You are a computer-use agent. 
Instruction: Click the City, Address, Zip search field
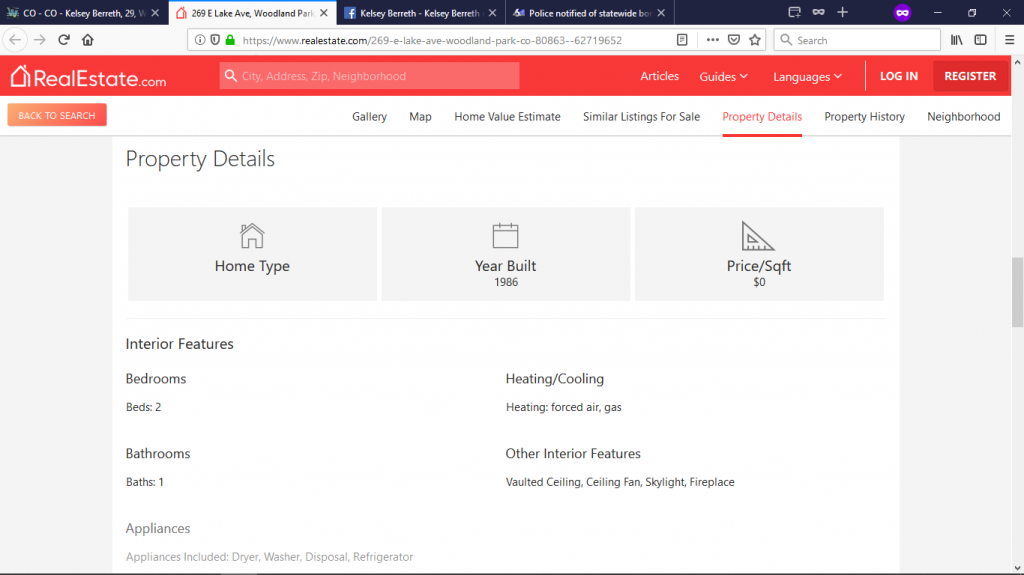[370, 76]
